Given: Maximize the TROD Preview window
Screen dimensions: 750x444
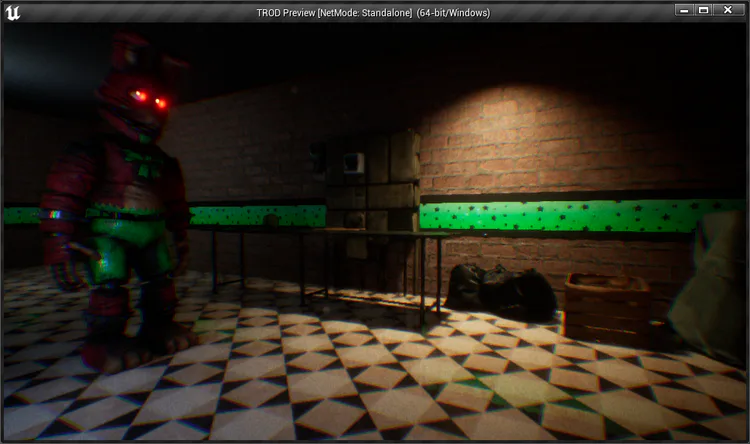Looking at the screenshot, I should point(703,10).
